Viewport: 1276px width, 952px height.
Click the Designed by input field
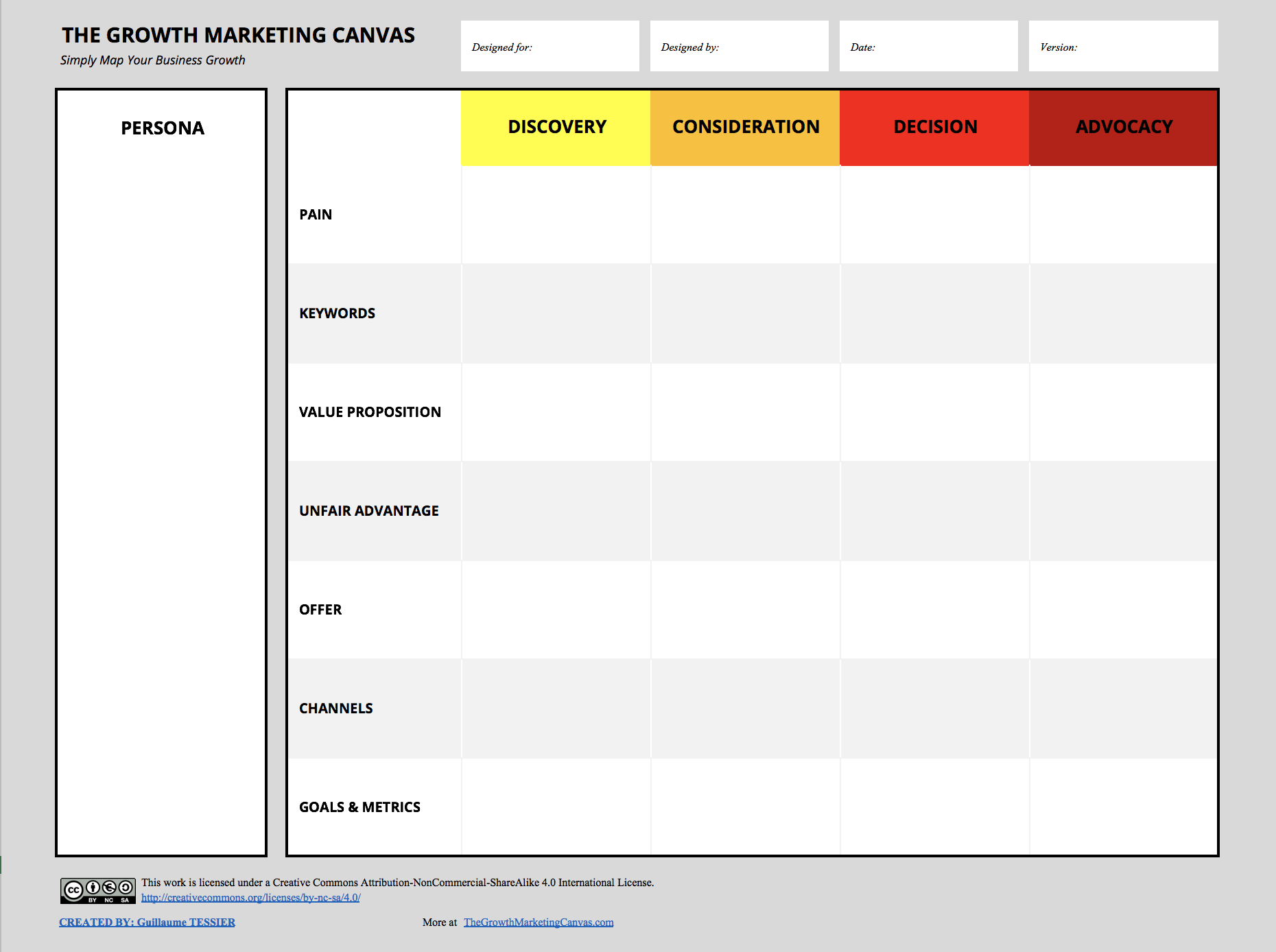click(739, 46)
